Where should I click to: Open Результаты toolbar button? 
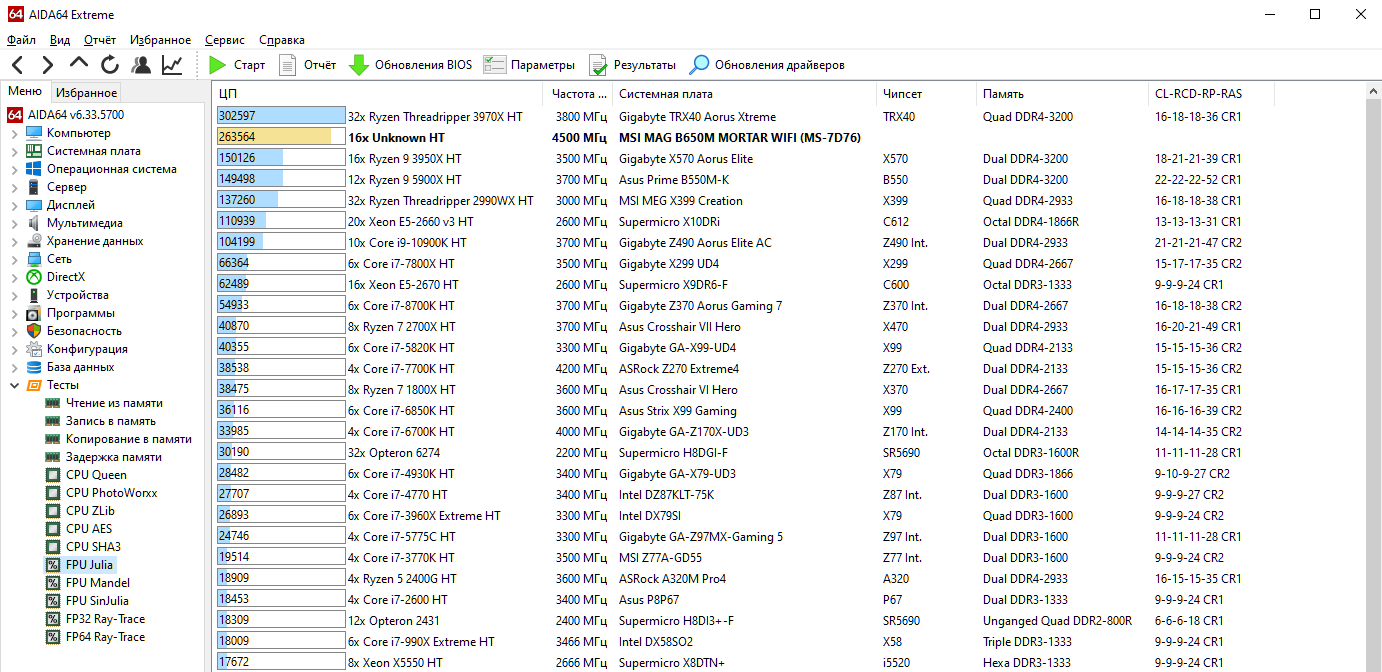tap(632, 65)
